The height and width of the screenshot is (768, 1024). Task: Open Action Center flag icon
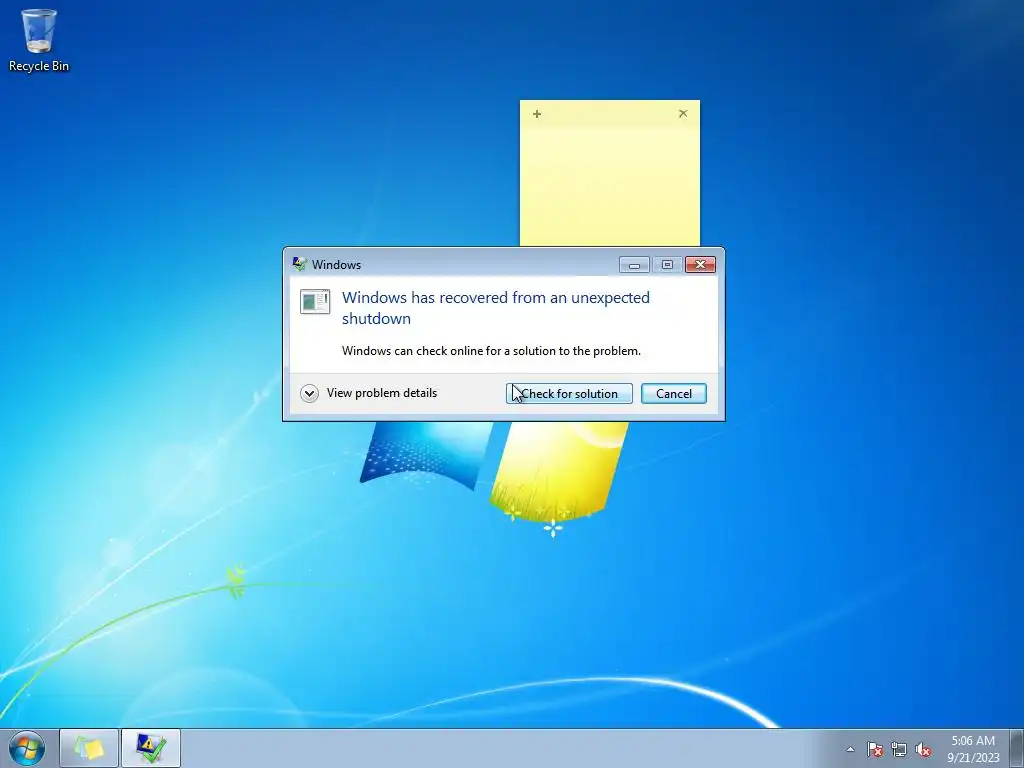(874, 749)
